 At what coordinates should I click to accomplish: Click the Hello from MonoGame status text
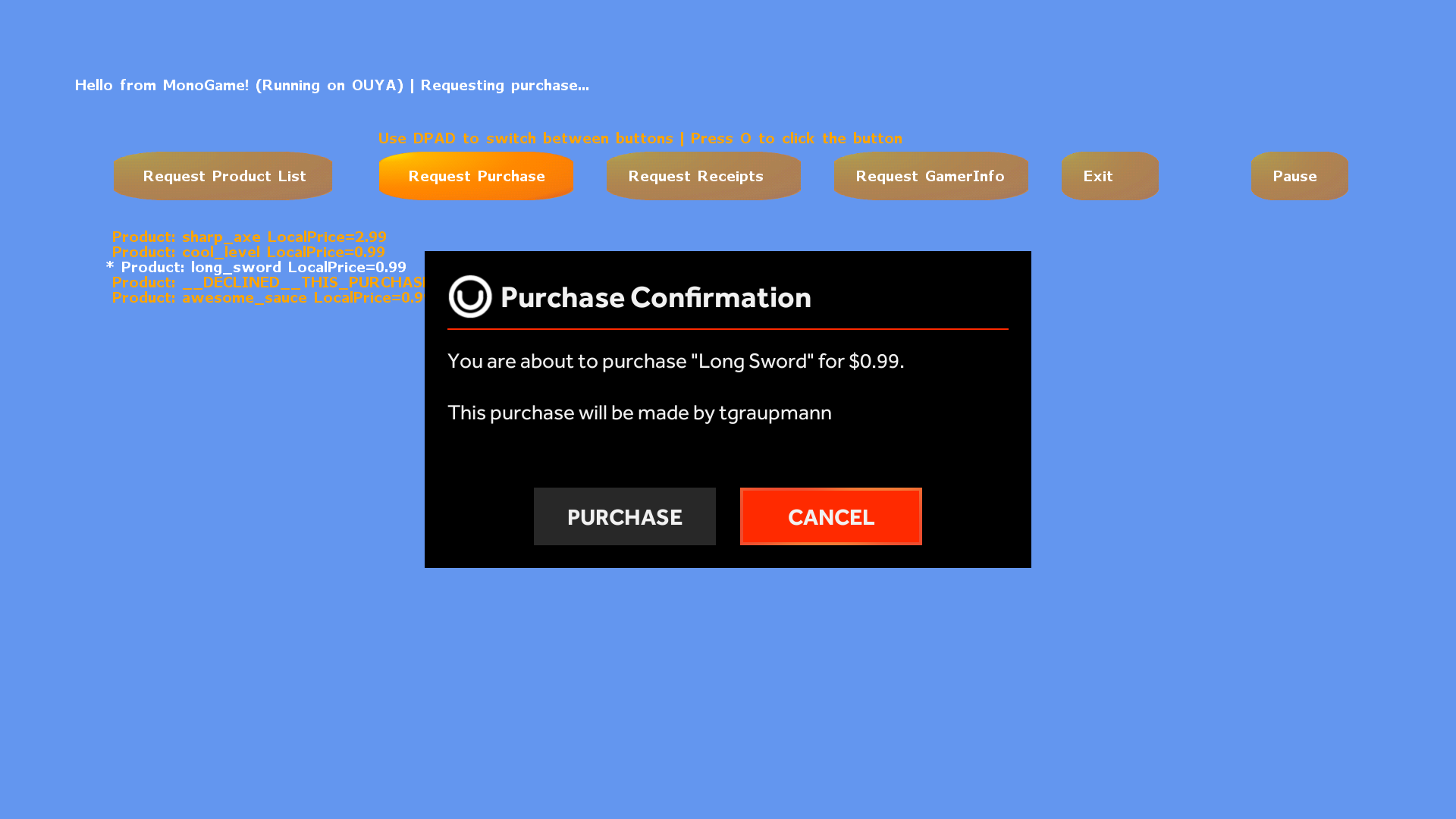pyautogui.click(x=331, y=85)
